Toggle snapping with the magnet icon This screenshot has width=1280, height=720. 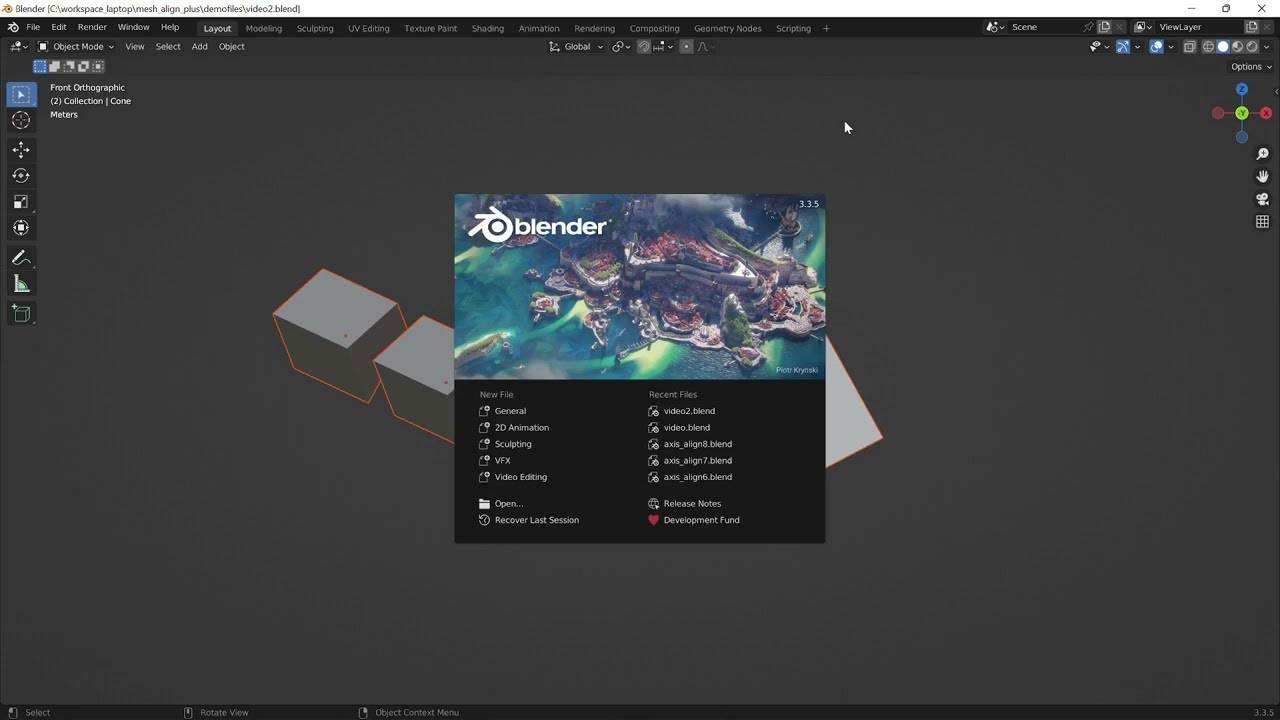coord(643,47)
